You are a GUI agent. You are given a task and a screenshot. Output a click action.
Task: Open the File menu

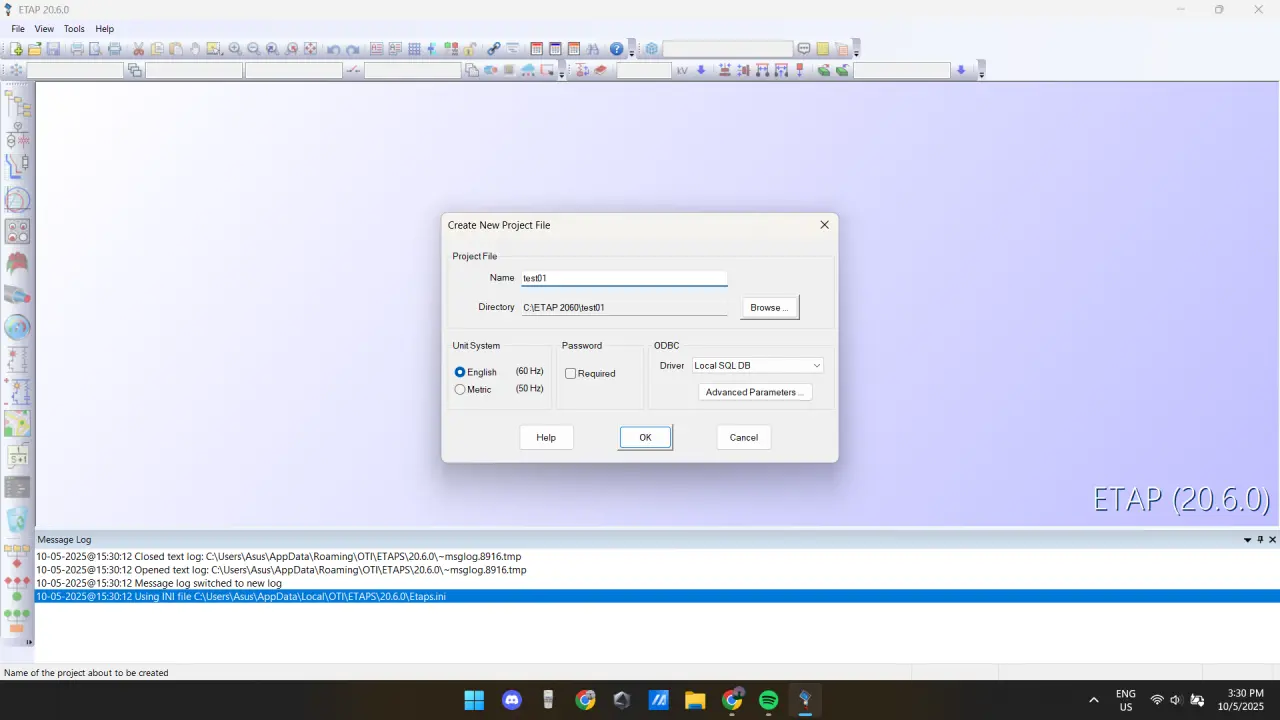[x=18, y=29]
